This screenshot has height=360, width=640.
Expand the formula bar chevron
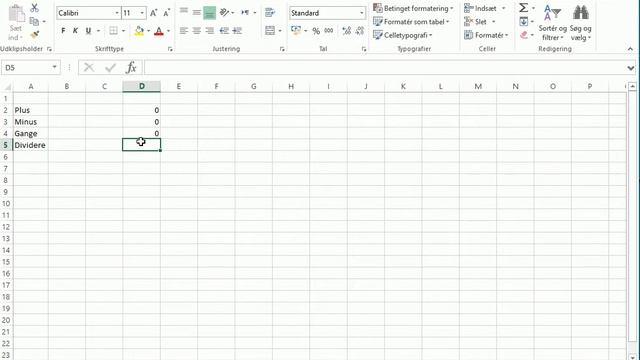631,68
